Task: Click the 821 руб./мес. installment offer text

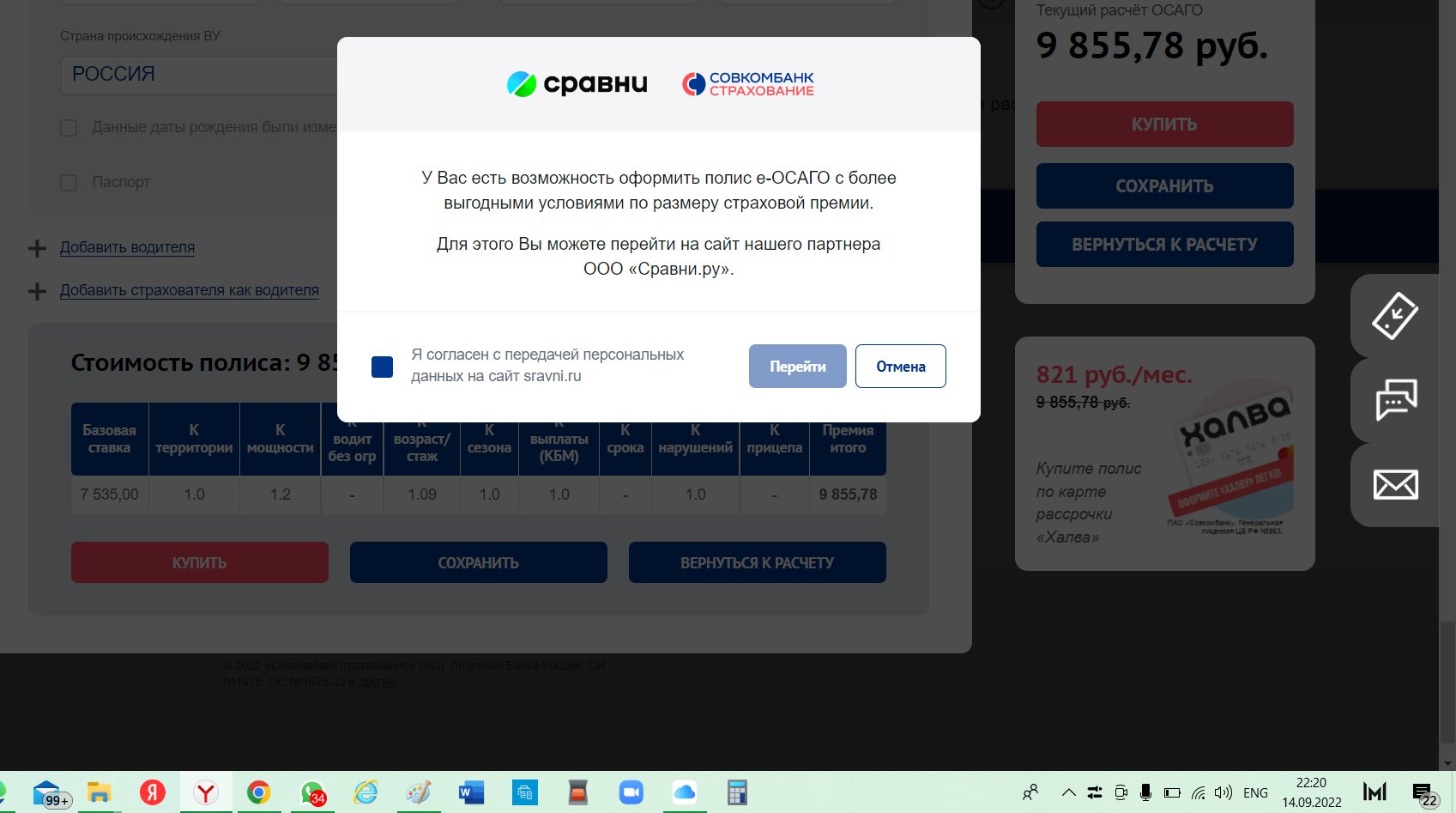Action: (x=1114, y=375)
